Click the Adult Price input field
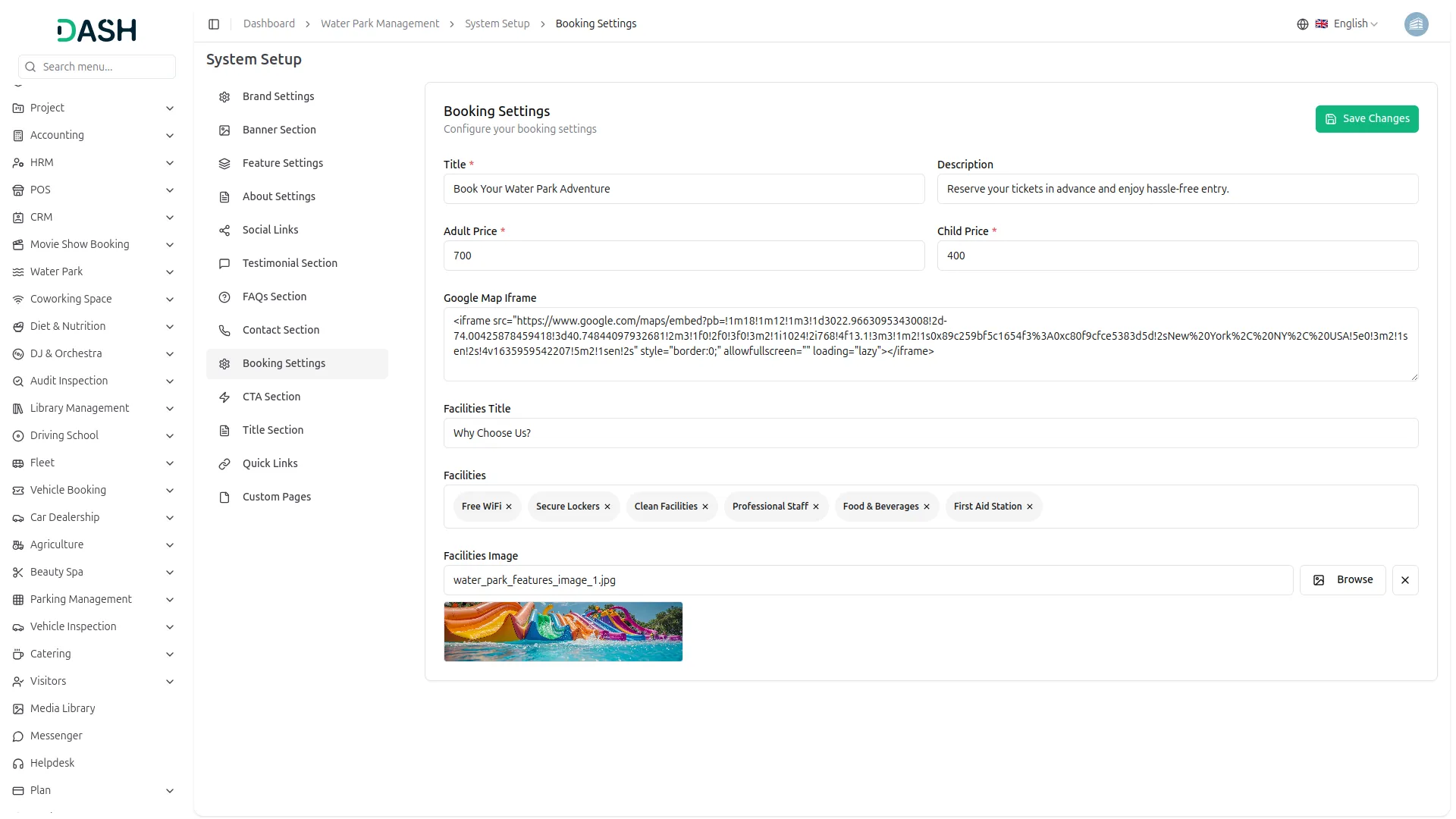Screen dimensions: 1456x819 click(x=683, y=256)
